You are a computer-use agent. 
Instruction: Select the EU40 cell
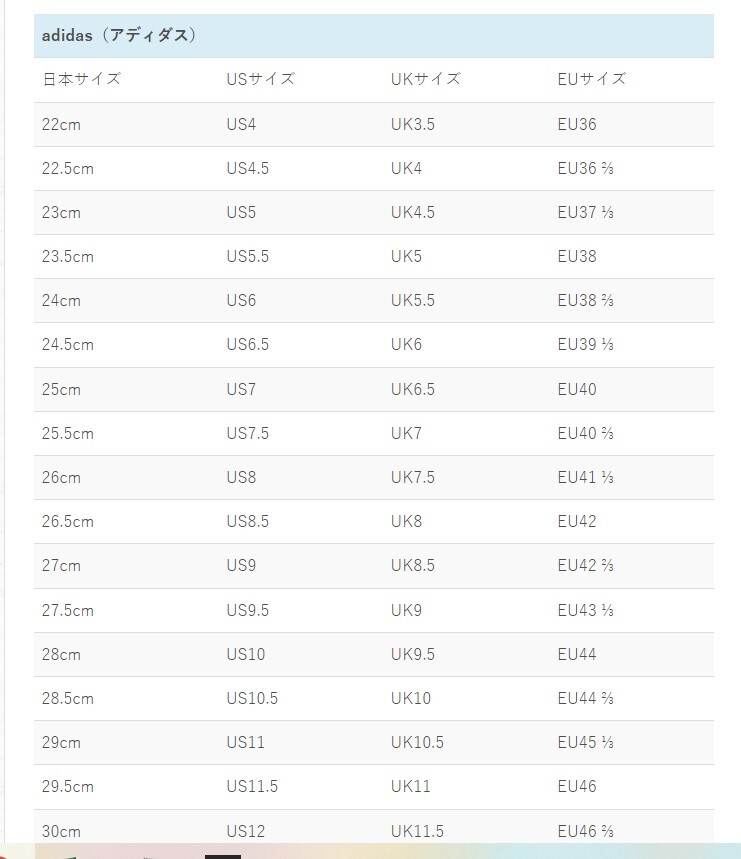click(577, 389)
